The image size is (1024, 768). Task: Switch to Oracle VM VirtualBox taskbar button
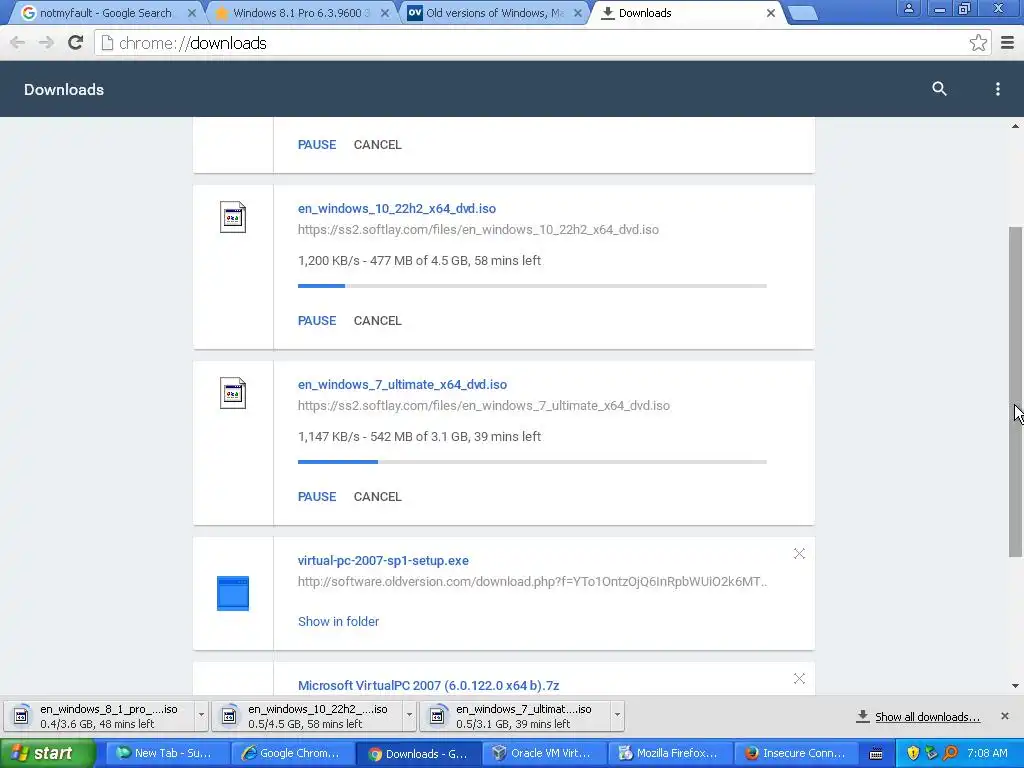point(543,754)
